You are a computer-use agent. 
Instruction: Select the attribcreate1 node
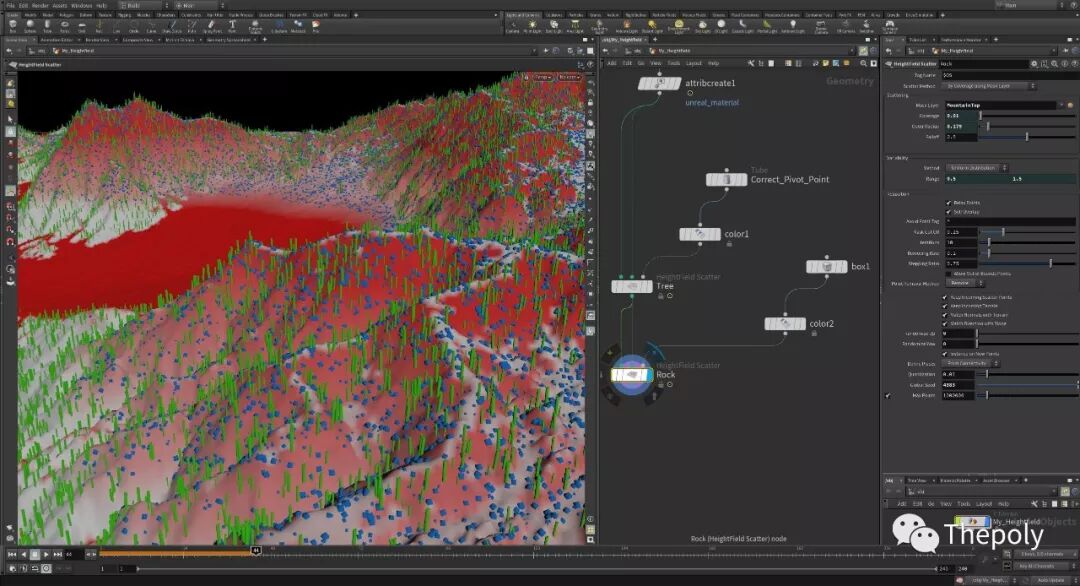(x=659, y=83)
